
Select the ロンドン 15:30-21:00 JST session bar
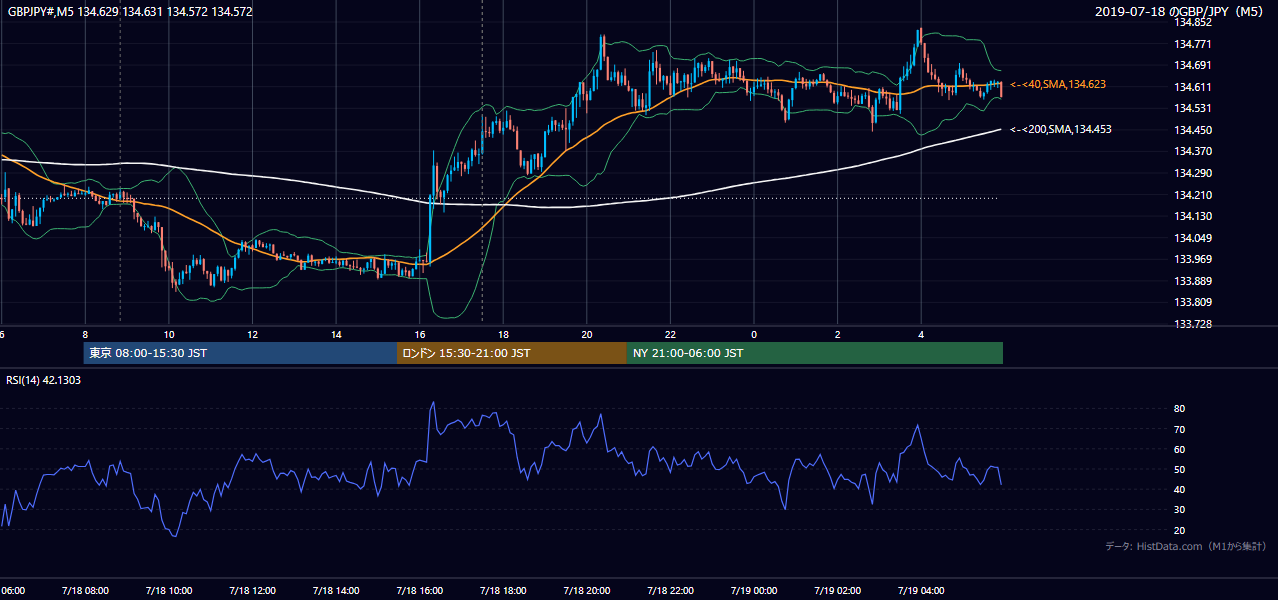[512, 353]
